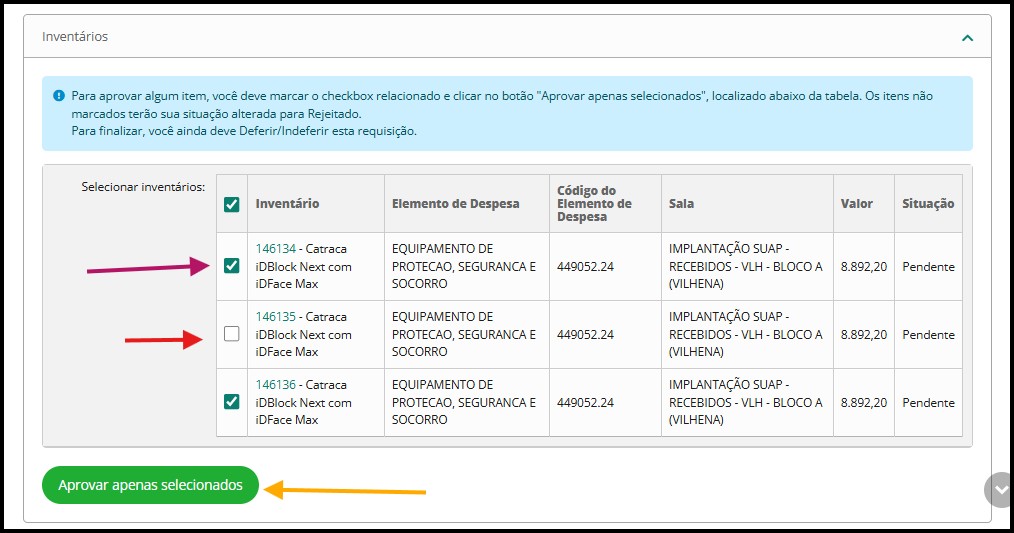The image size is (1014, 533).
Task: Click the Inventários panel header title
Action: [75, 36]
